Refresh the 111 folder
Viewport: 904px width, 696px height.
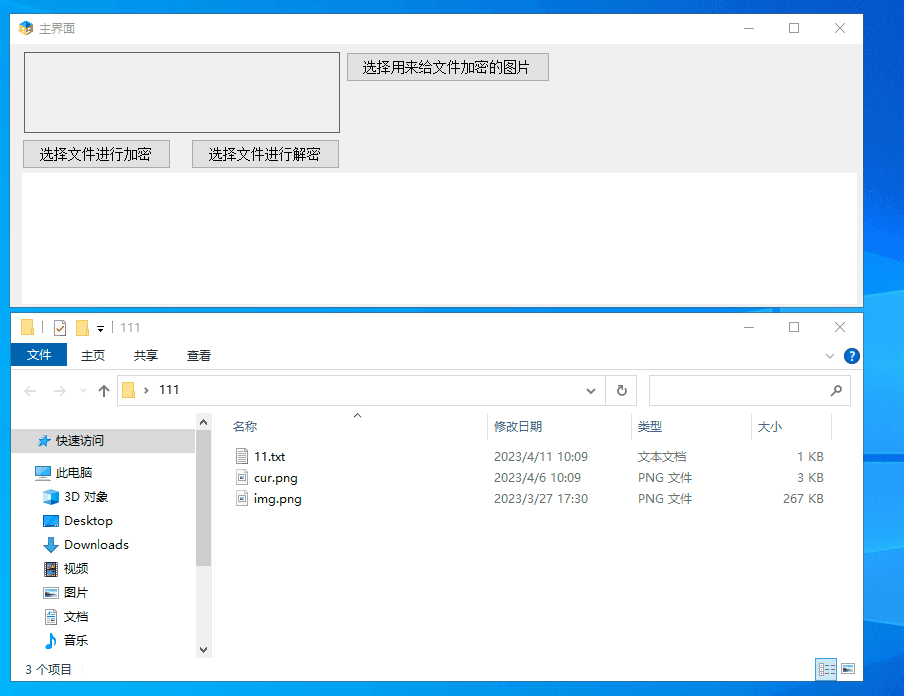click(x=622, y=390)
